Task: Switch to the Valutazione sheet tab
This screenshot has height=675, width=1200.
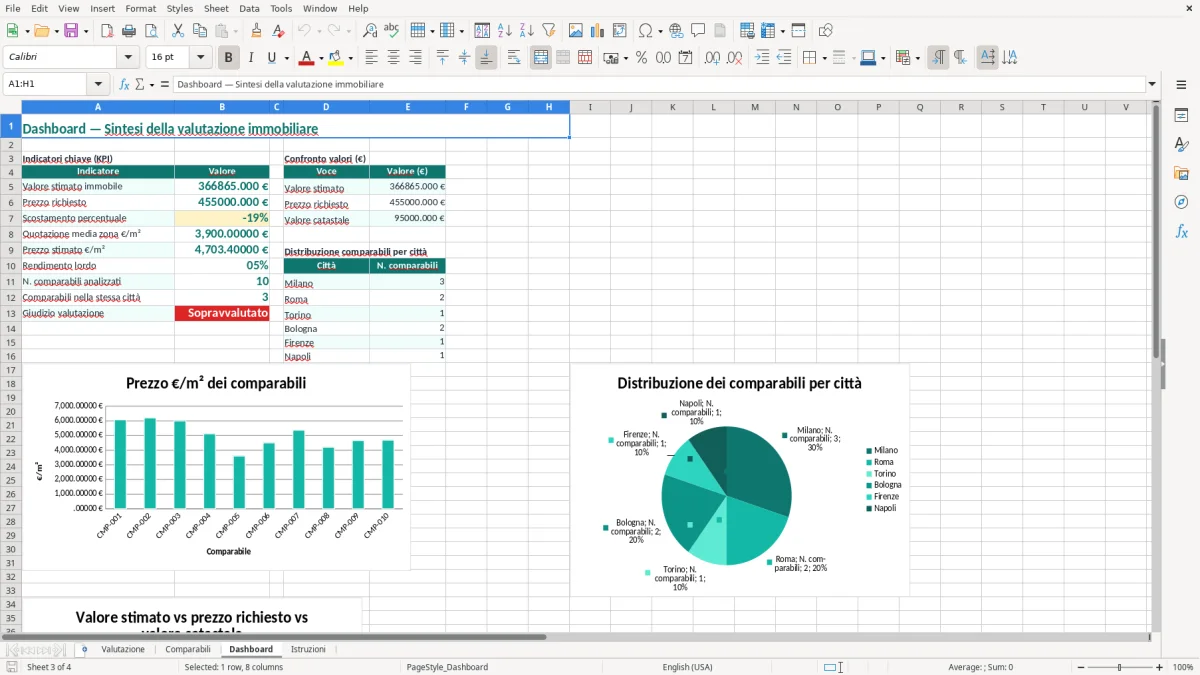Action: [123, 649]
